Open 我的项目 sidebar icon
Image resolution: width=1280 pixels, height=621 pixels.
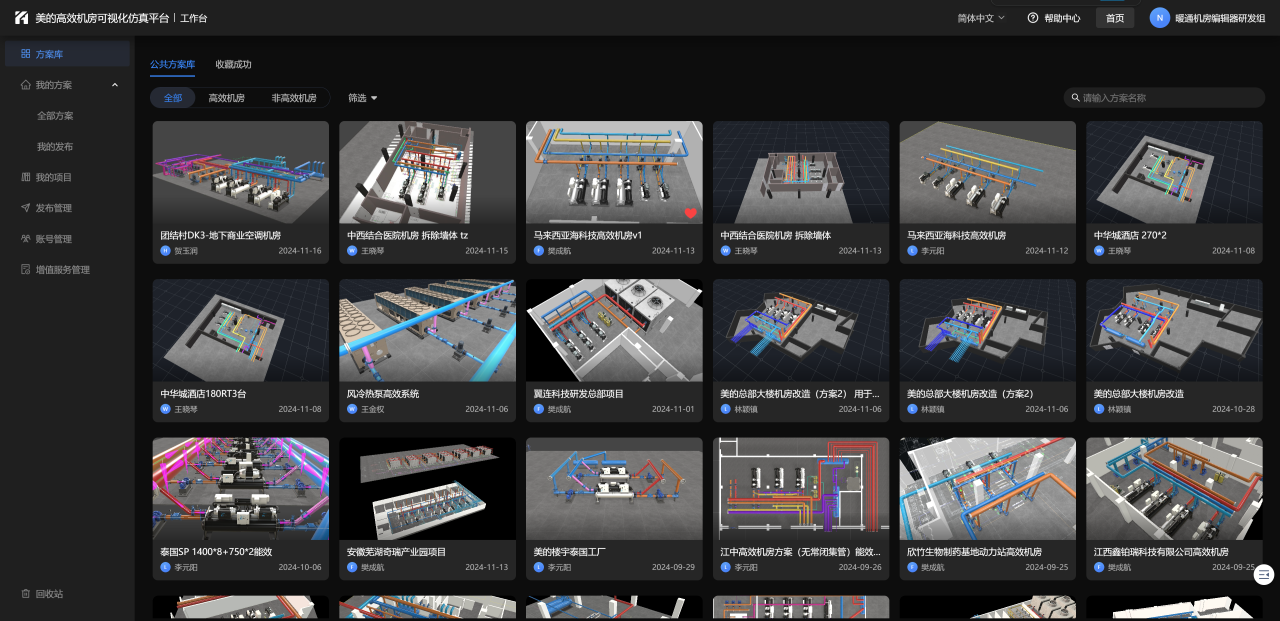[26, 177]
